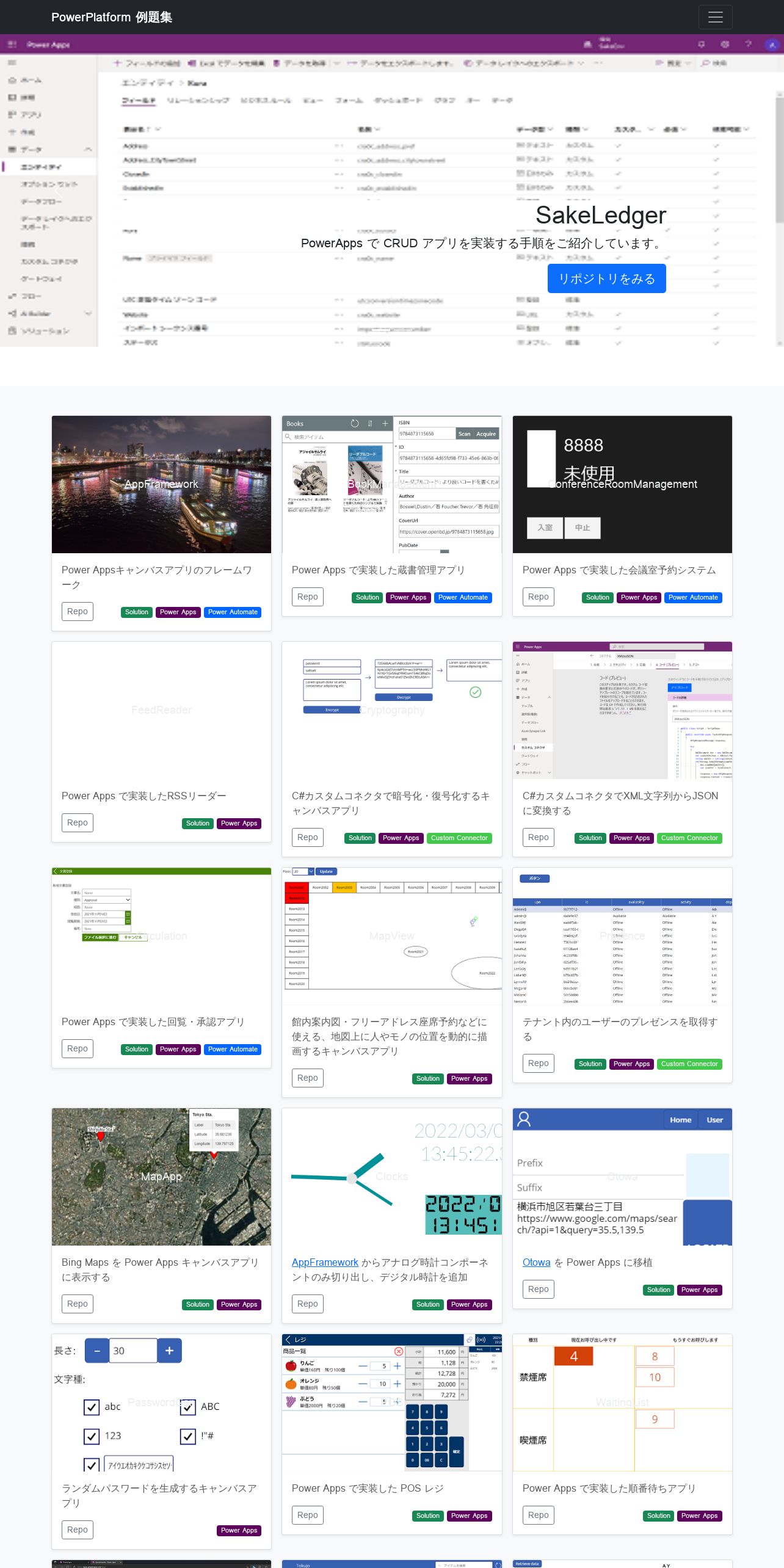This screenshot has height=1568, width=784.
Task: Click Solution badge on the 会議室予約システム card
Action: [598, 597]
